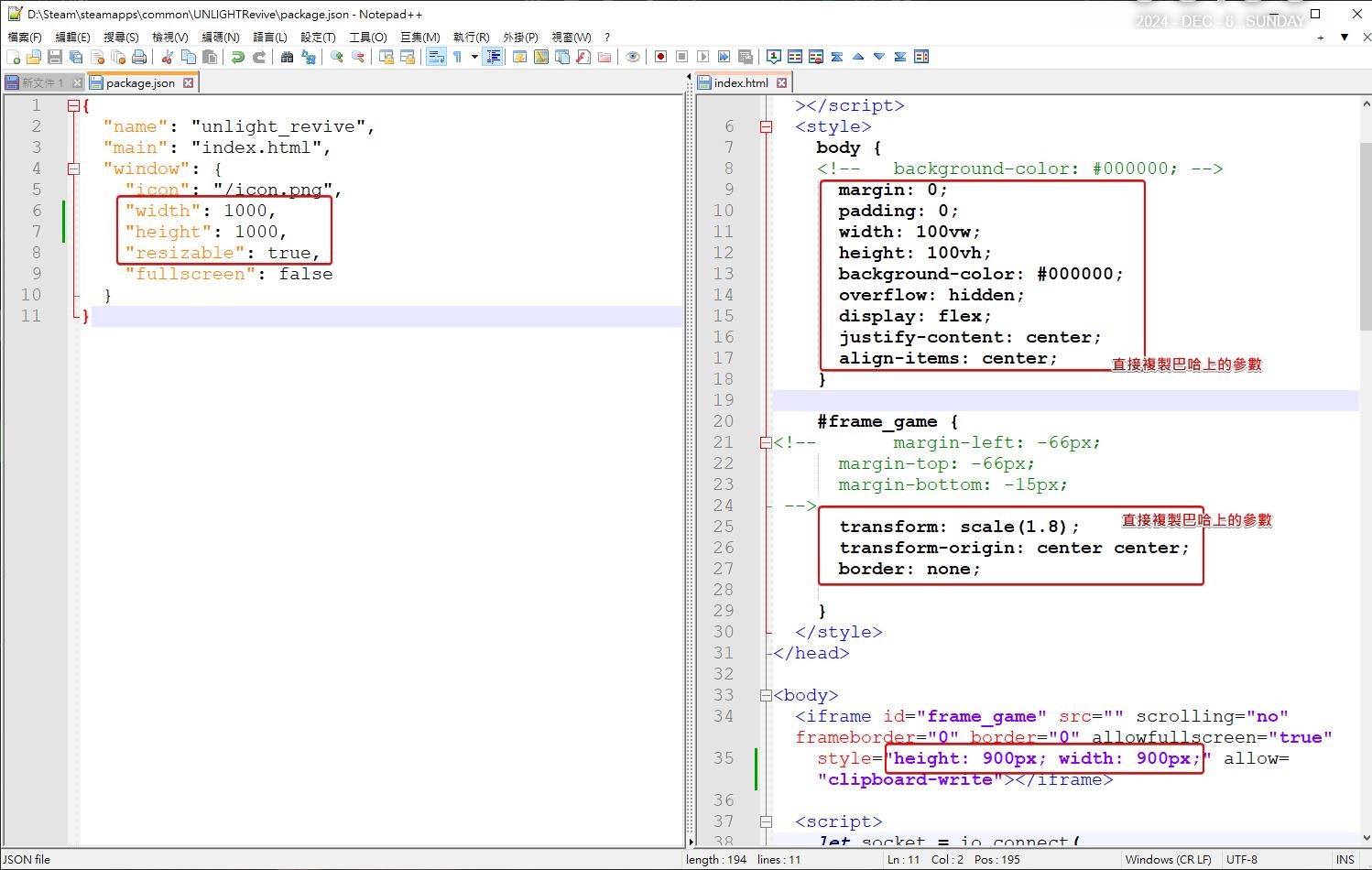Click the Copy toolbar icon

pos(189,57)
